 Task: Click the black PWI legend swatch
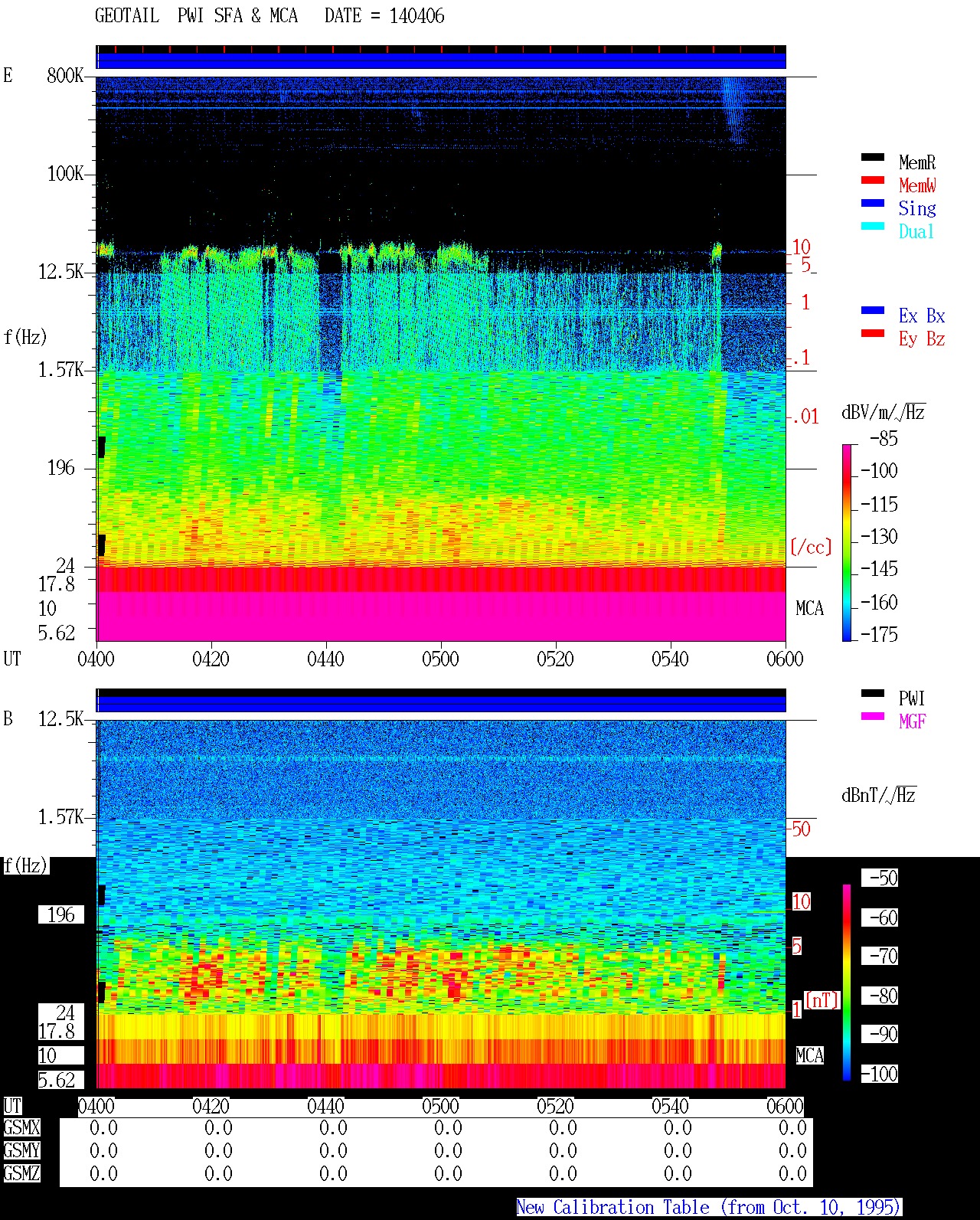tap(872, 693)
